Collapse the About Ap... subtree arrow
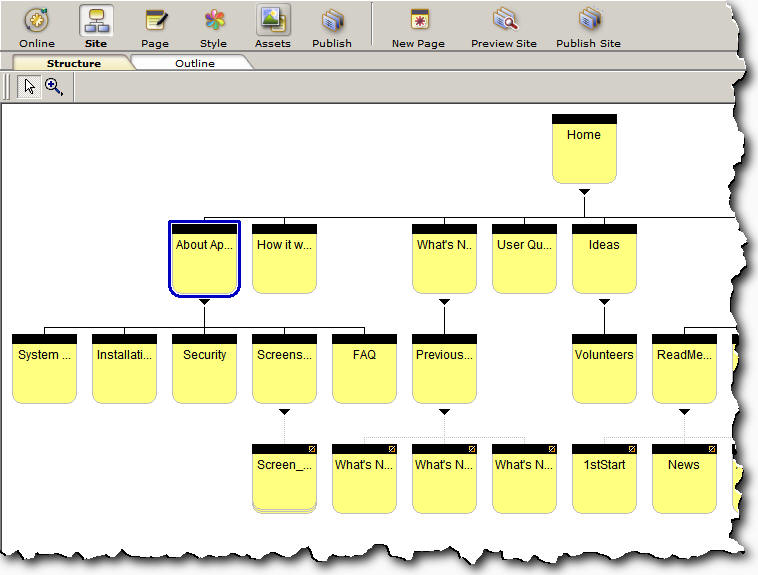The width and height of the screenshot is (758, 575). click(x=204, y=302)
